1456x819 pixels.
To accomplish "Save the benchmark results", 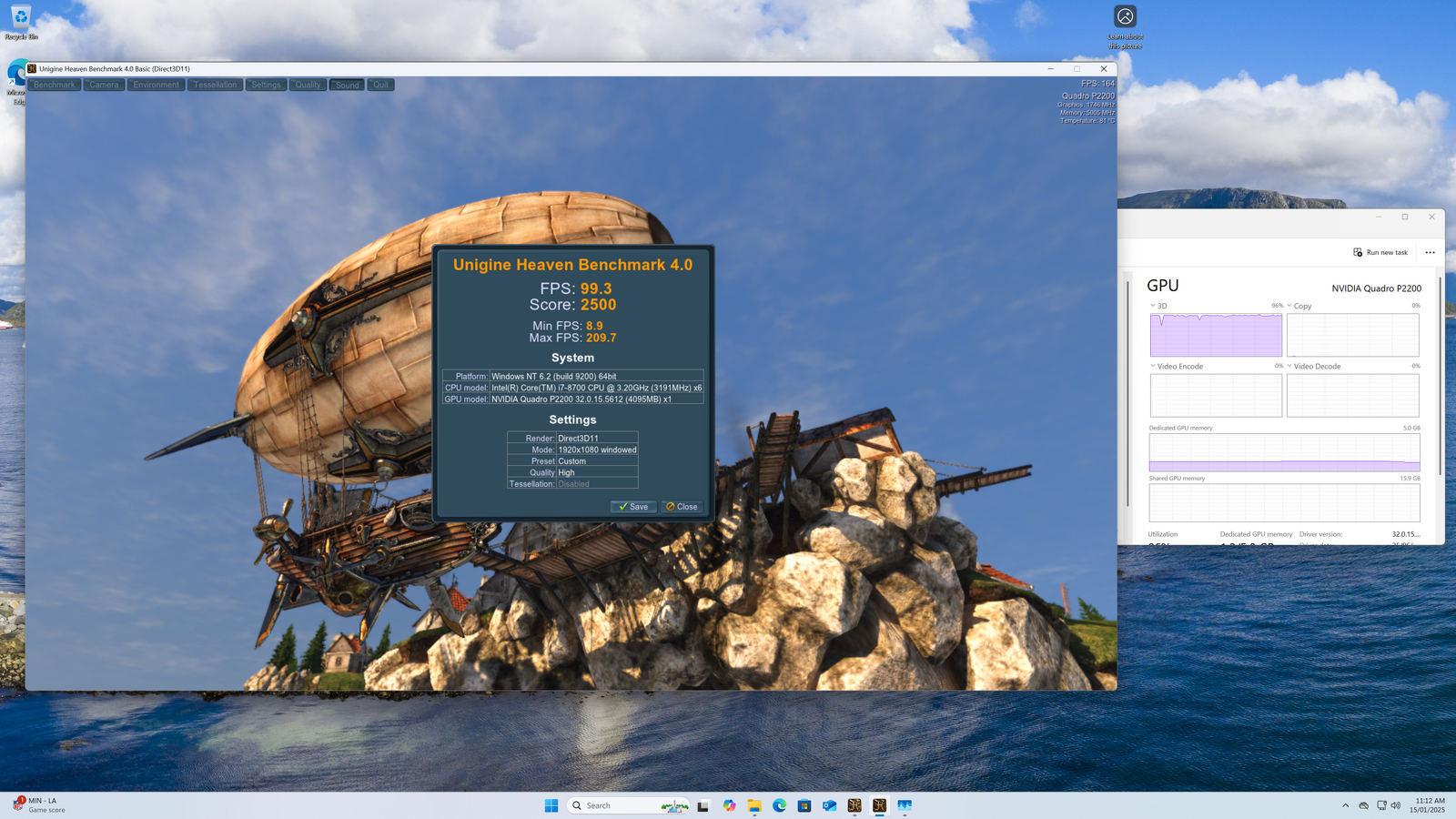I will coord(633,507).
